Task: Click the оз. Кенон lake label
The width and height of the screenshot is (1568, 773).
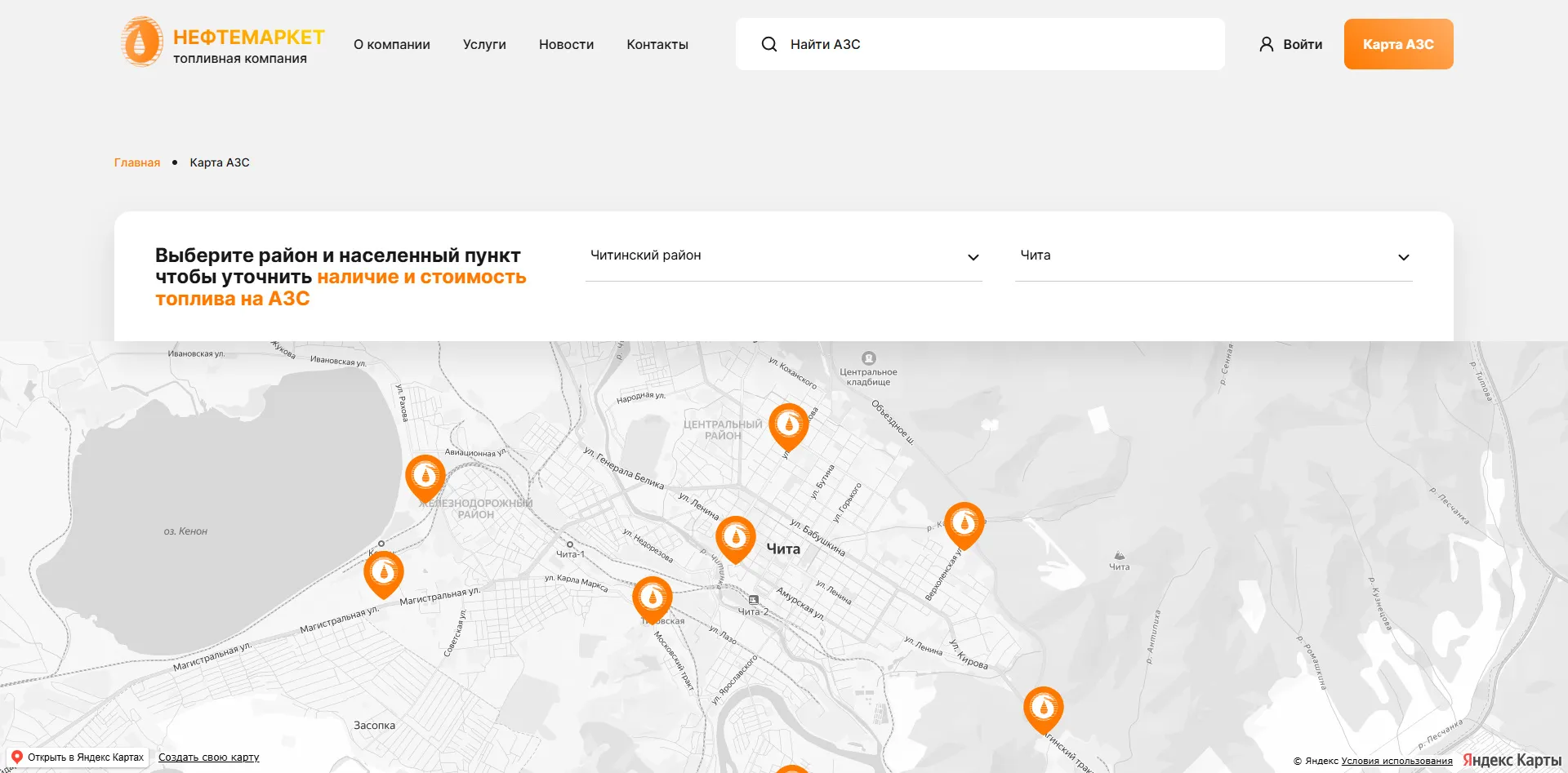Action: click(185, 531)
